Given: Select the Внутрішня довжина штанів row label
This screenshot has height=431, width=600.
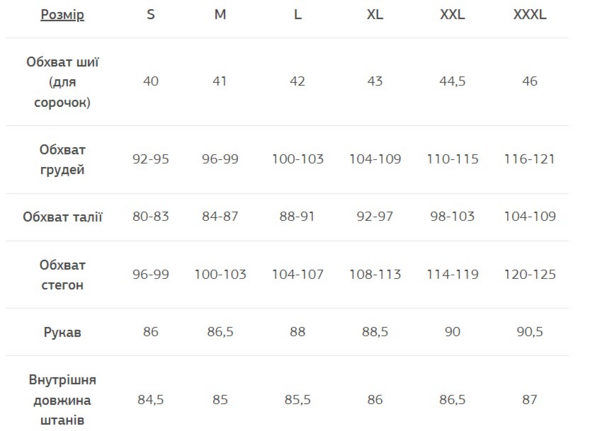Looking at the screenshot, I should click(x=62, y=398).
